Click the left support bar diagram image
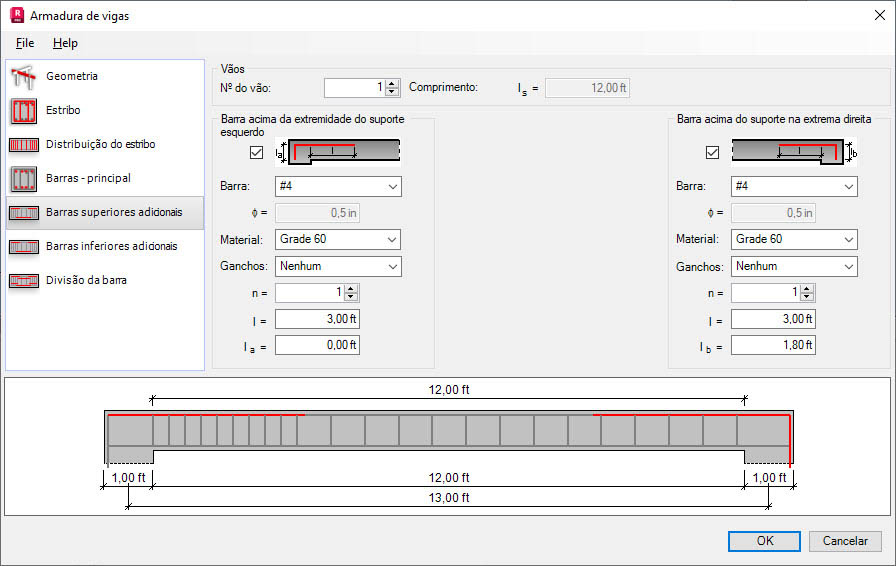The image size is (896, 566). (338, 152)
